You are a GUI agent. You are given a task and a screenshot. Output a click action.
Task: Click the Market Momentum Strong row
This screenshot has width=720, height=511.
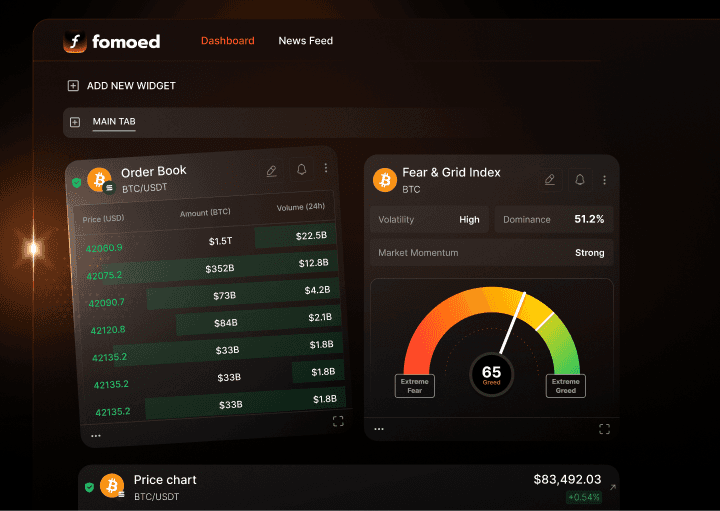(x=492, y=253)
